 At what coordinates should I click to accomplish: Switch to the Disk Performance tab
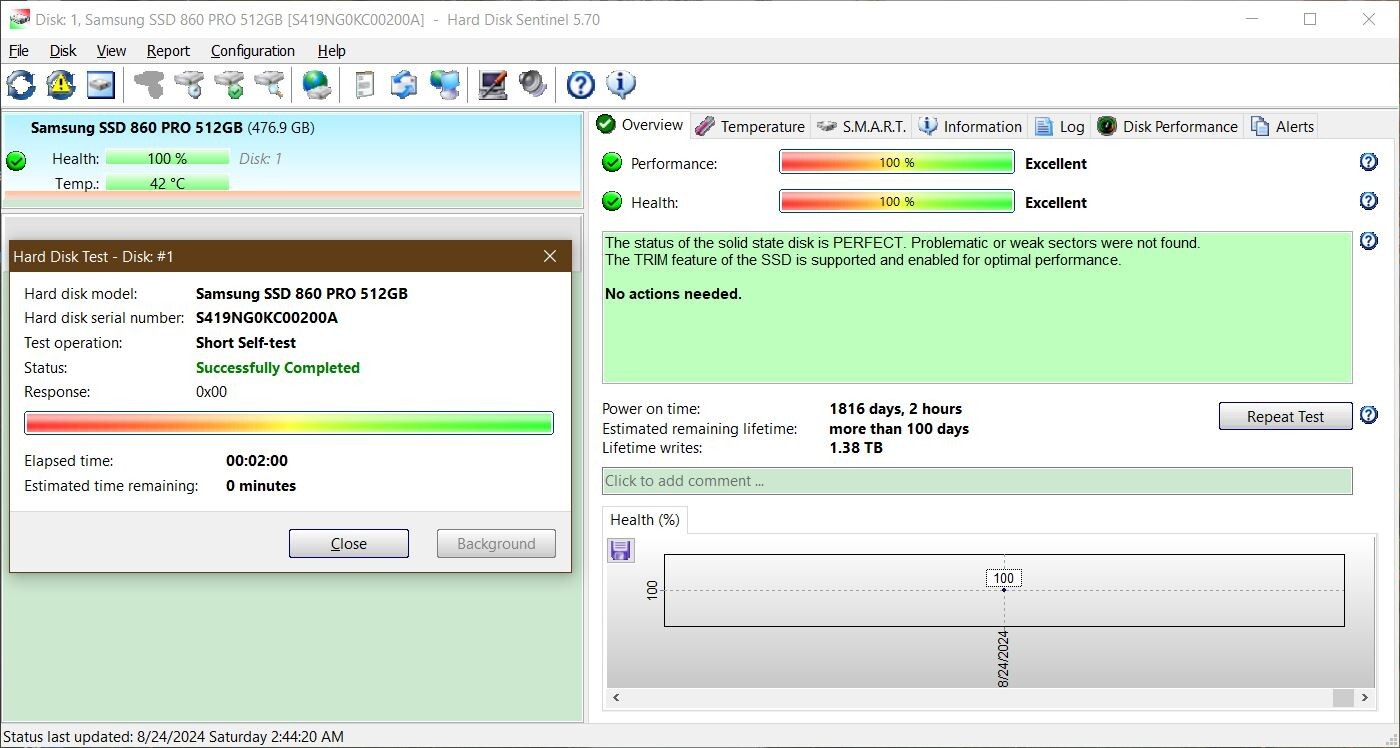click(1168, 126)
